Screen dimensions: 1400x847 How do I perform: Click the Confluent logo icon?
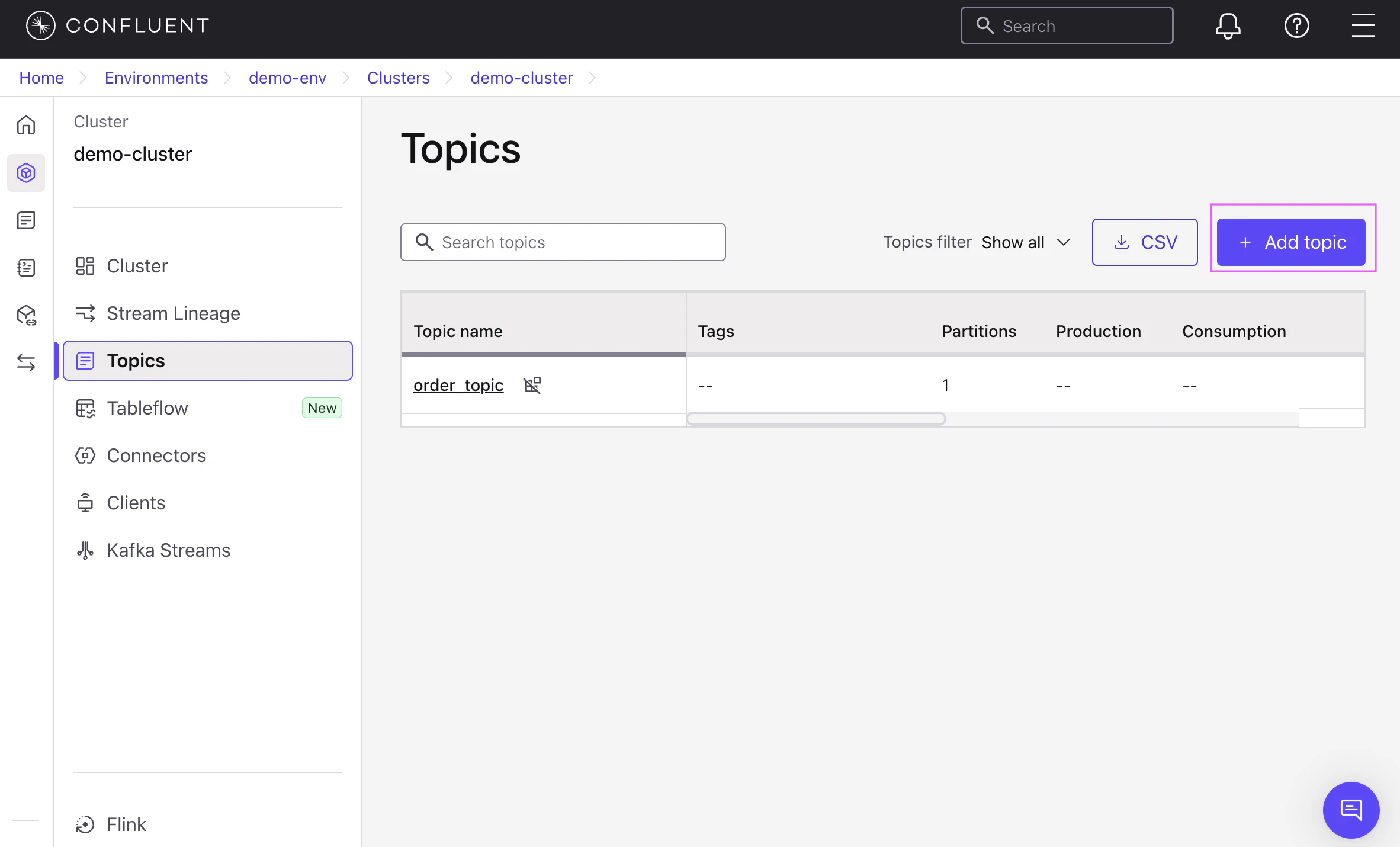tap(41, 25)
